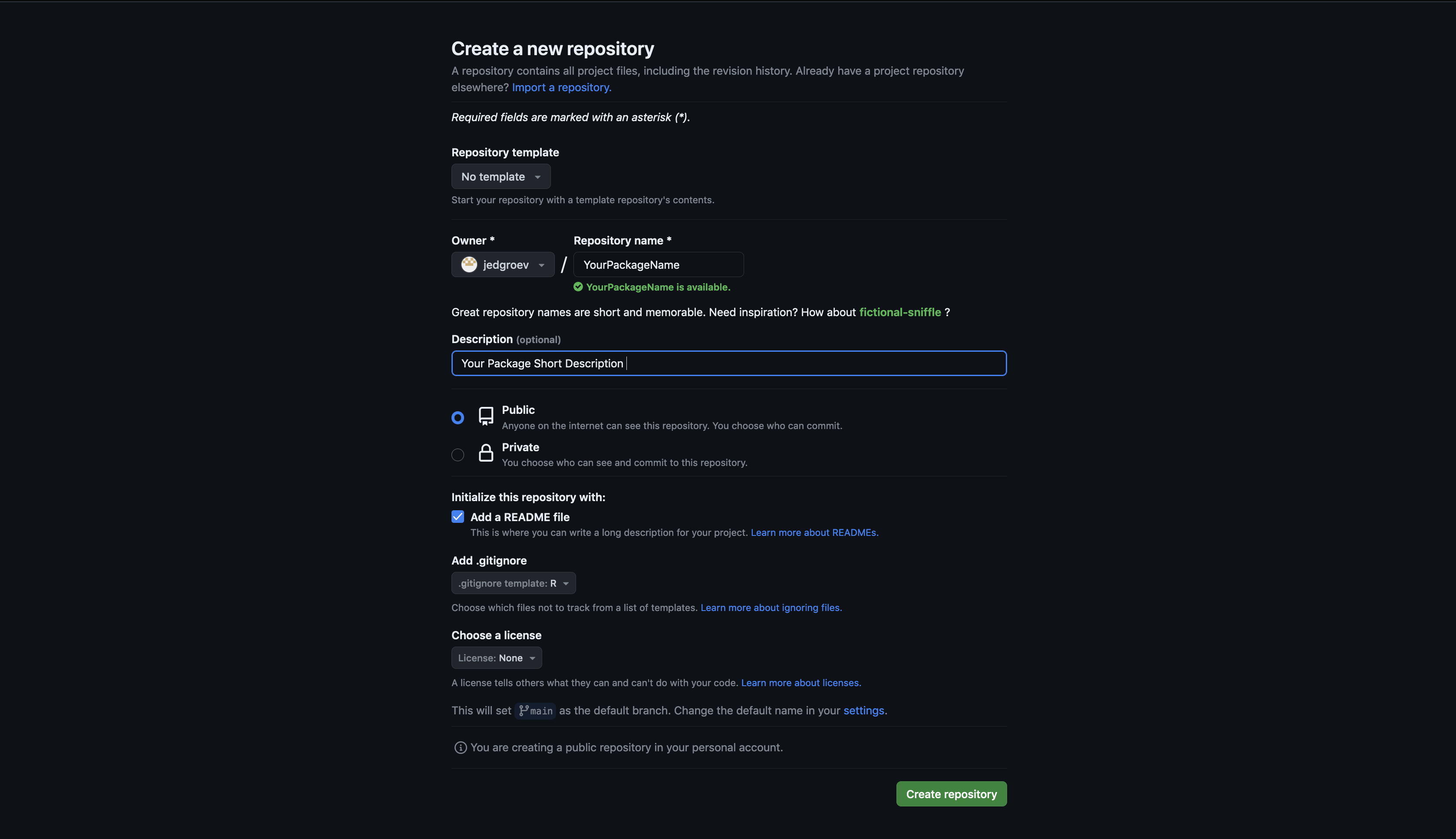Image resolution: width=1456 pixels, height=839 pixels.
Task: Follow the Import a repository link
Action: 562,88
